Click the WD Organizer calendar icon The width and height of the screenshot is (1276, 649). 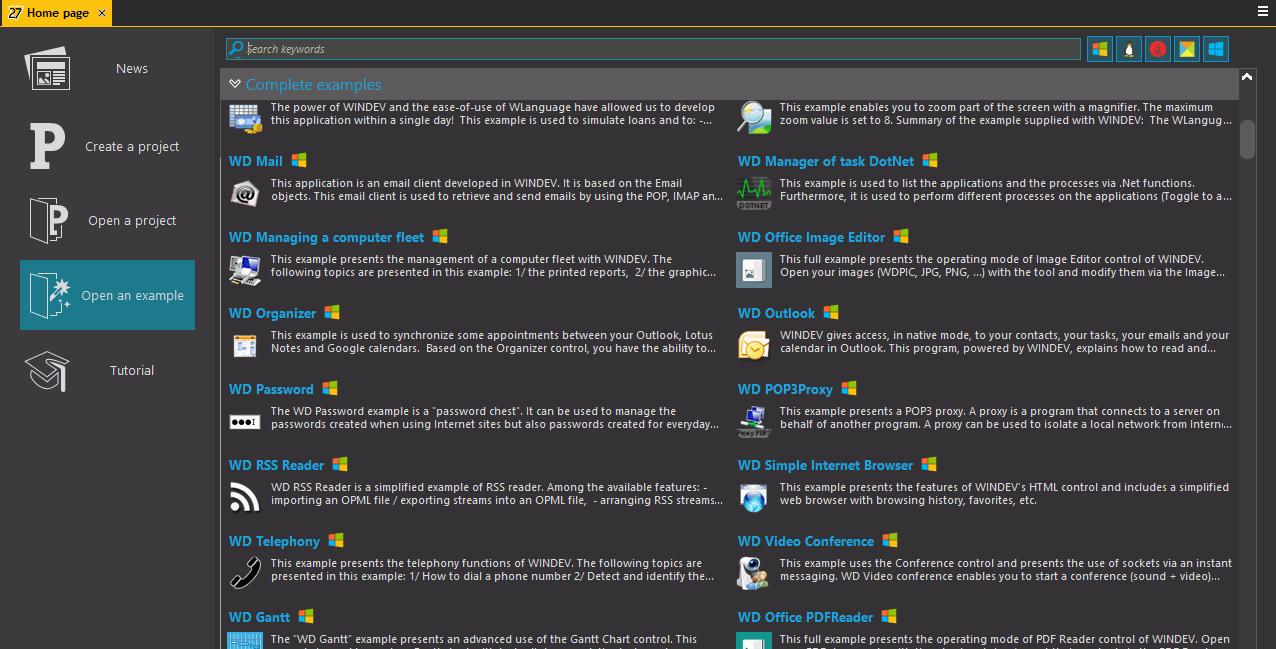point(245,345)
